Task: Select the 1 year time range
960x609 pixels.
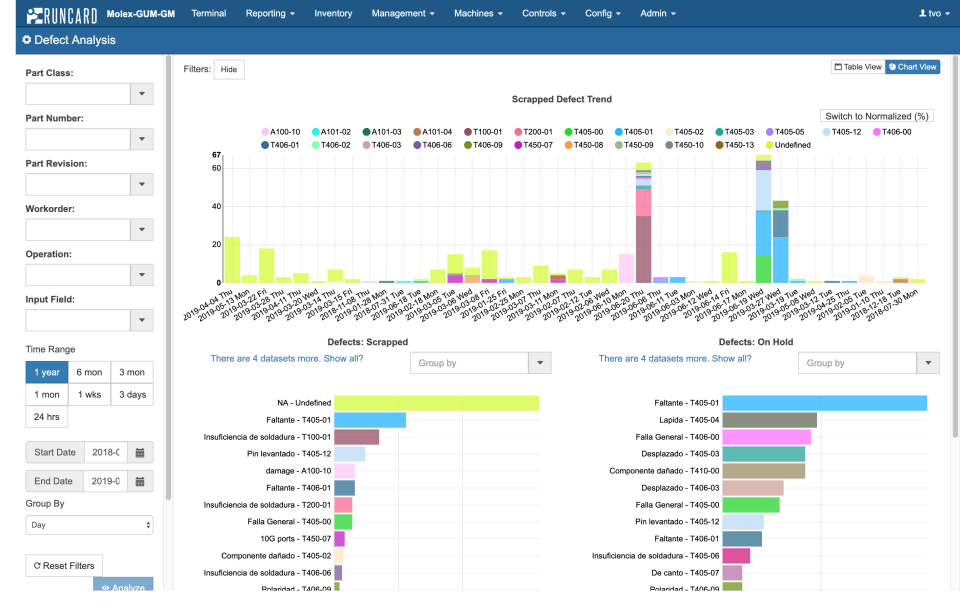Action: coord(47,372)
